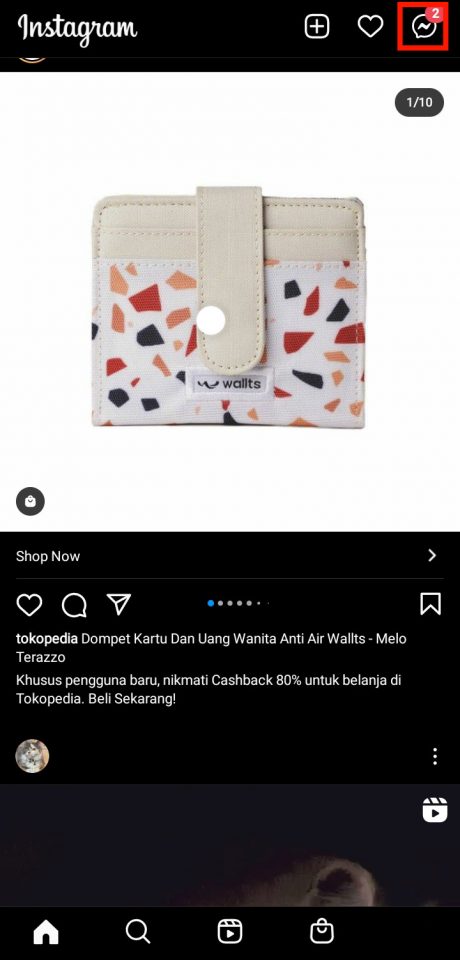This screenshot has width=460, height=960.
Task: Tap the Shop Now link
Action: tap(48, 556)
